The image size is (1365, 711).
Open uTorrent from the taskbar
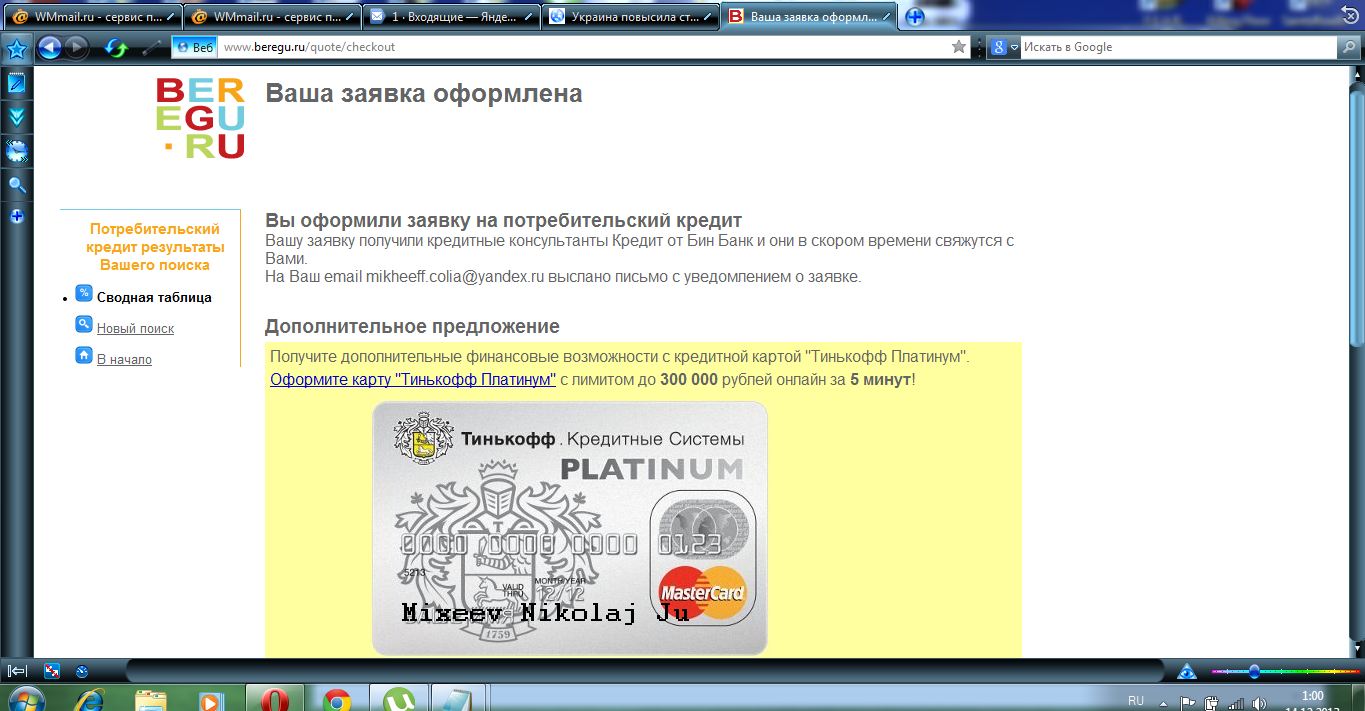pos(399,698)
